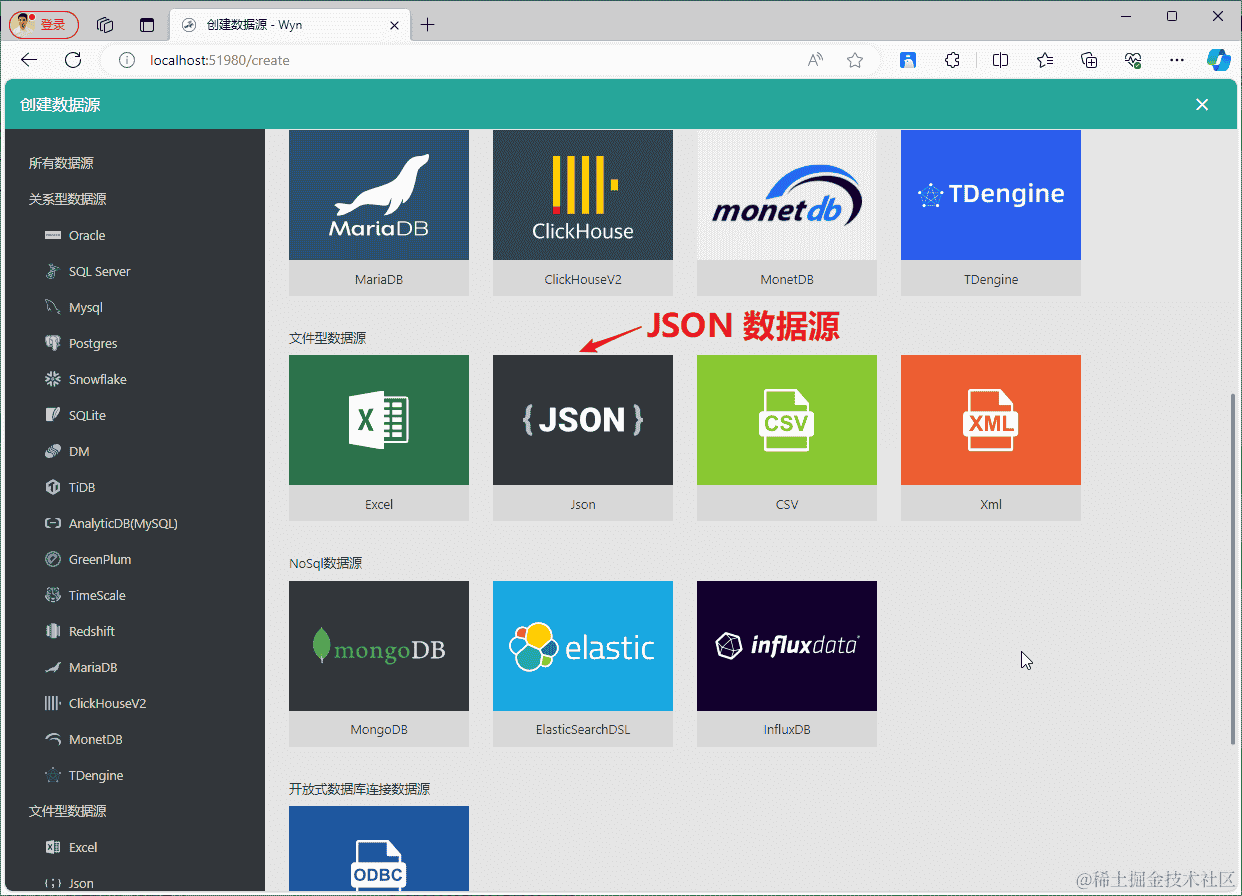Open the workspaces icon in title bar

pyautogui.click(x=105, y=25)
